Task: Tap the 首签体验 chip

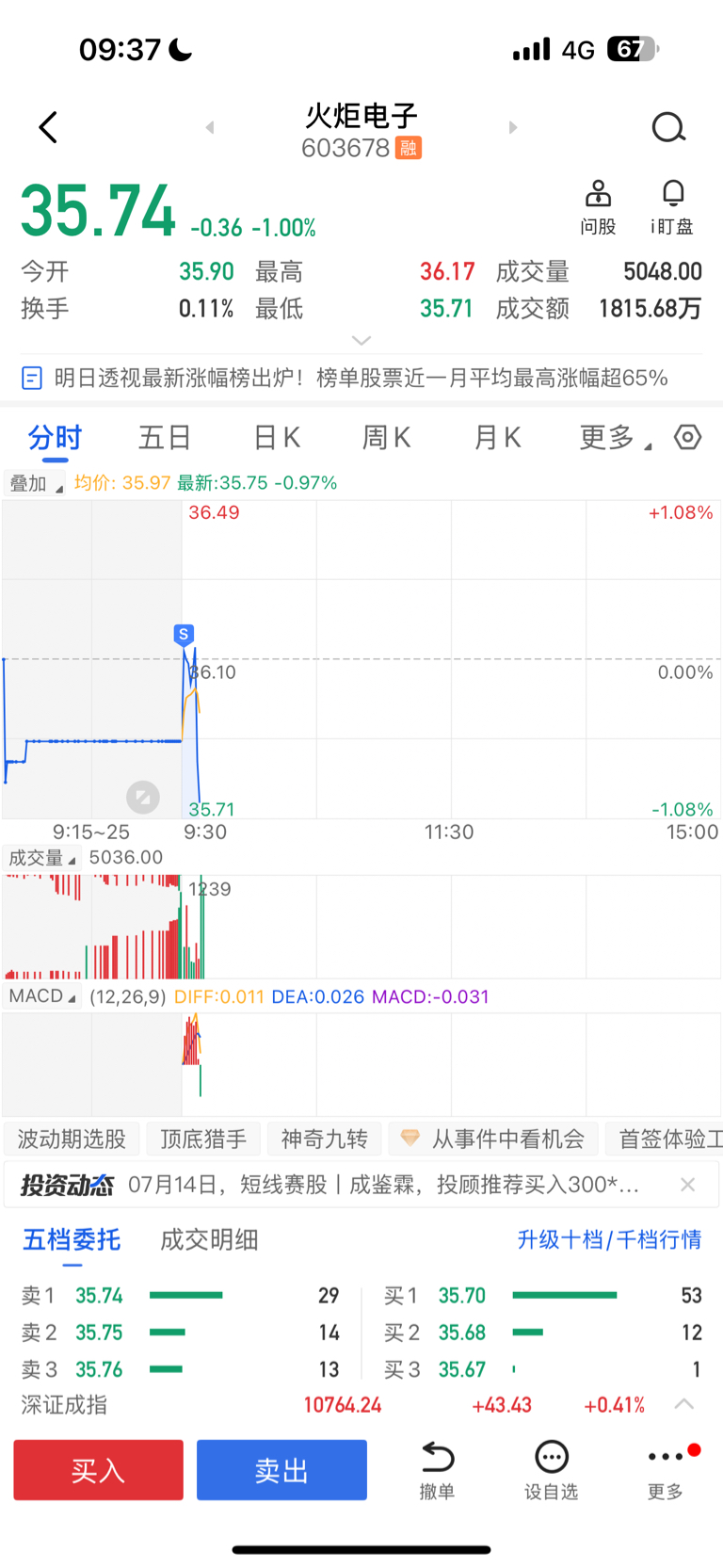Action: (665, 1139)
